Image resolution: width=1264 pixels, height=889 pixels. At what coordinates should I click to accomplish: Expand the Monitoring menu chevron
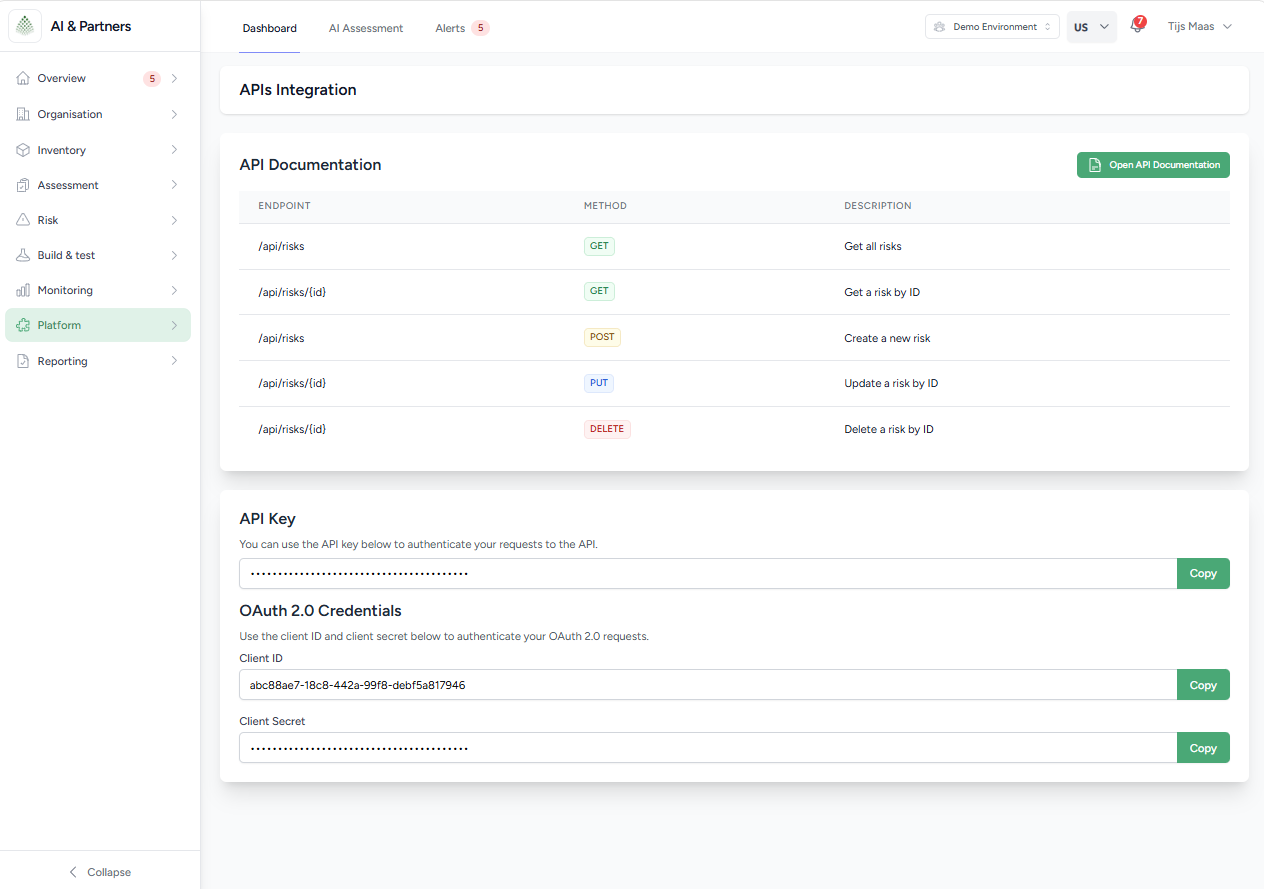pos(174,290)
